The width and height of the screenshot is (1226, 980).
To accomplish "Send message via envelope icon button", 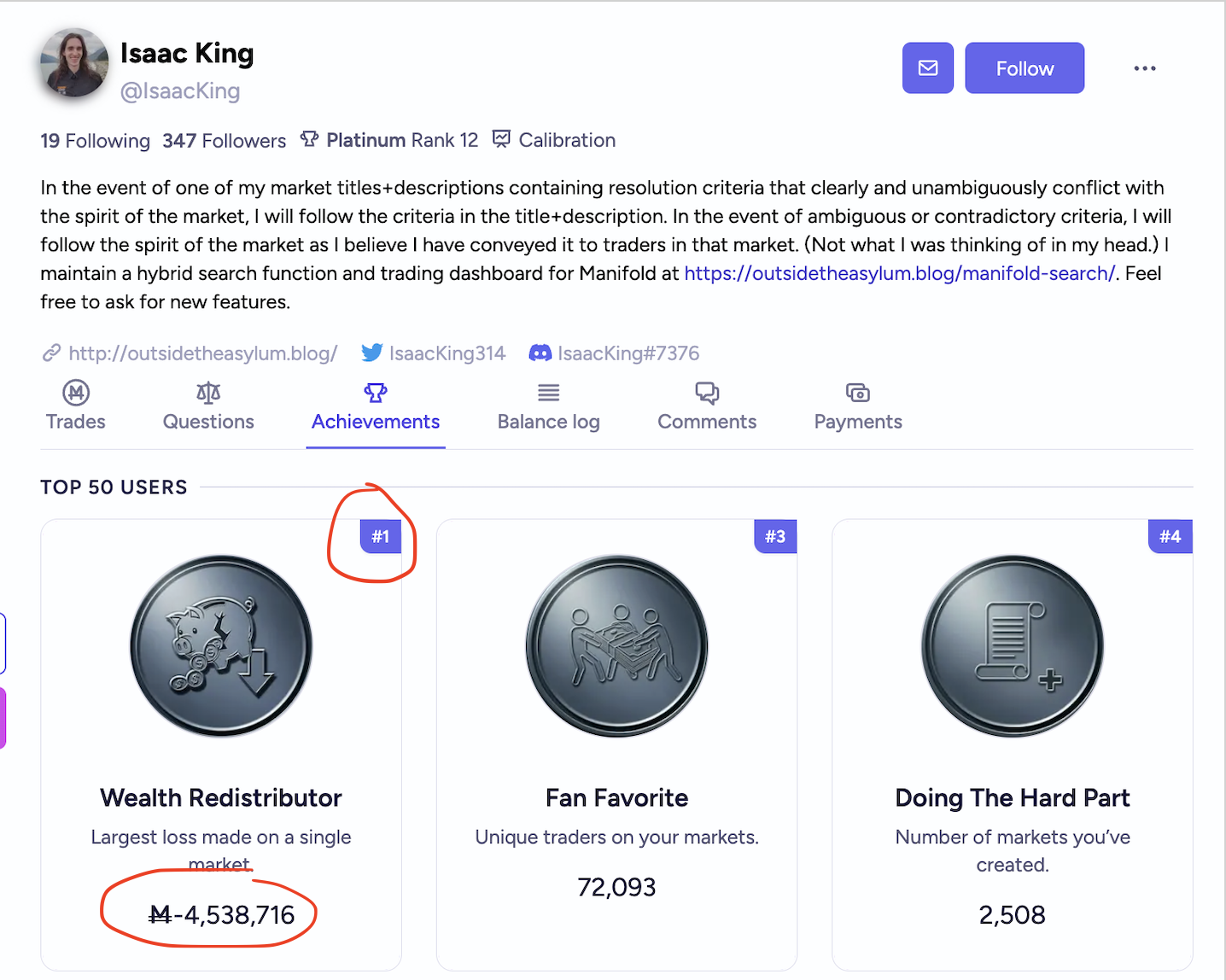I will 928,68.
